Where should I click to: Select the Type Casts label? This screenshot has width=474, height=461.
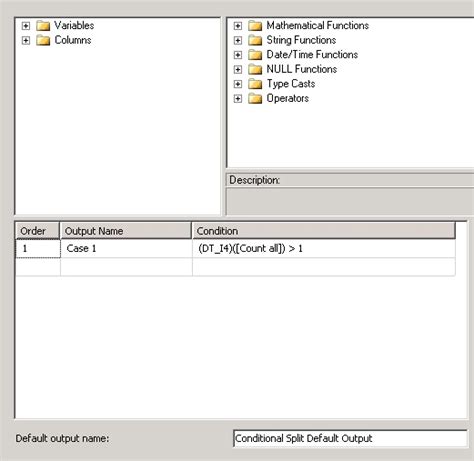click(291, 84)
